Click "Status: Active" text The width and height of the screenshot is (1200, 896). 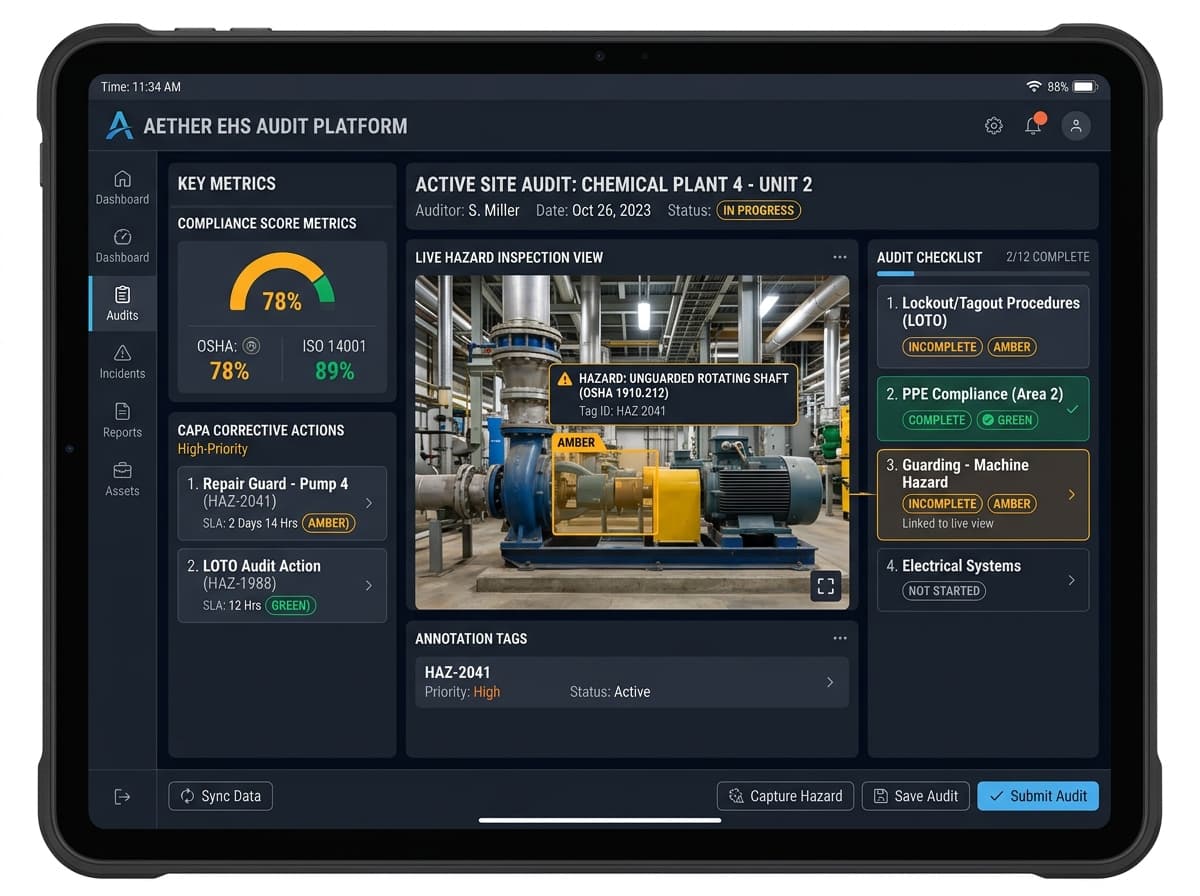(x=610, y=692)
